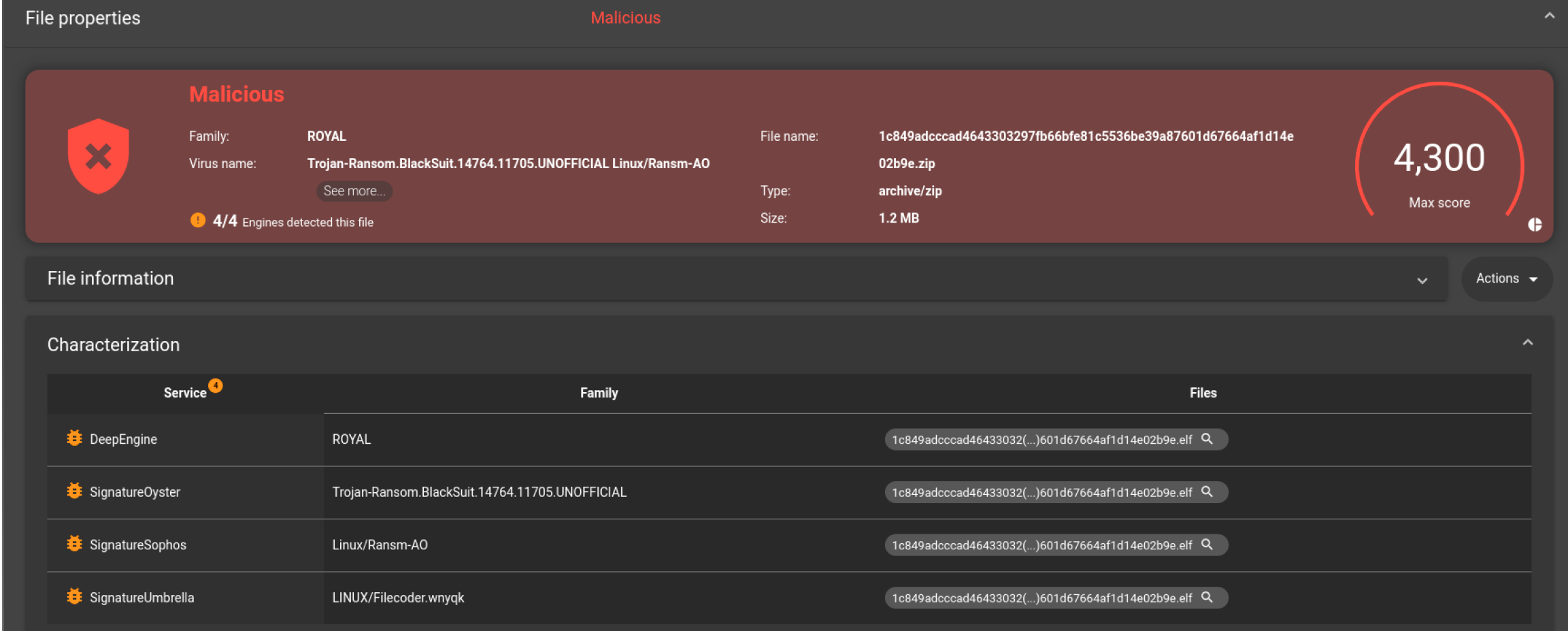
Task: Open the DeepEngine row .elf file chip
Action: (x=1056, y=440)
